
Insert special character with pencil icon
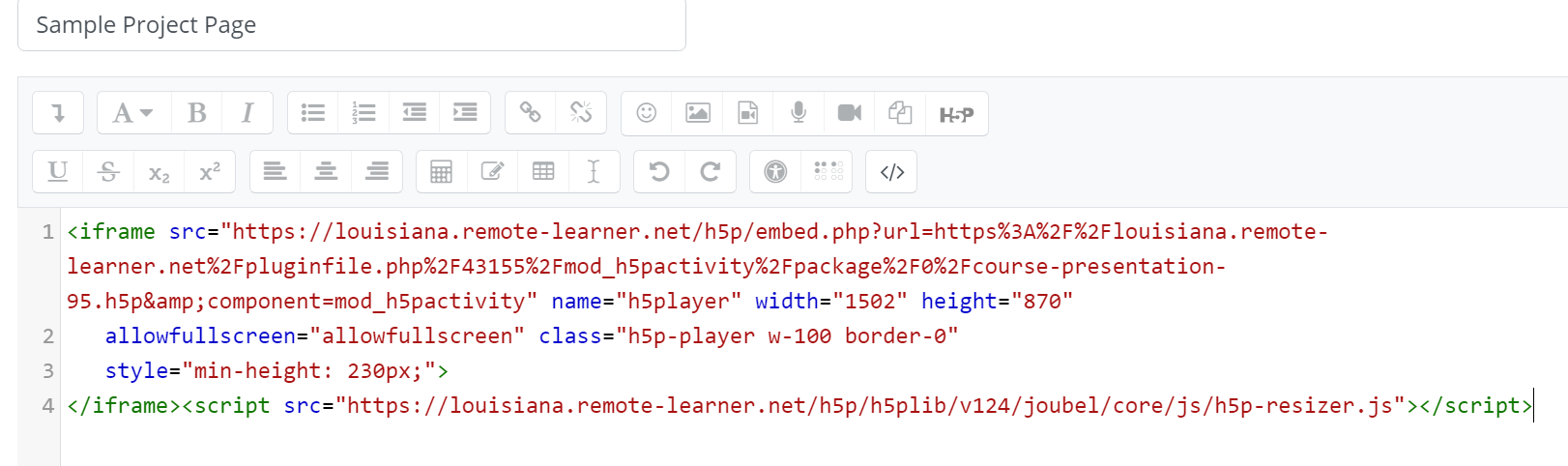click(x=492, y=172)
